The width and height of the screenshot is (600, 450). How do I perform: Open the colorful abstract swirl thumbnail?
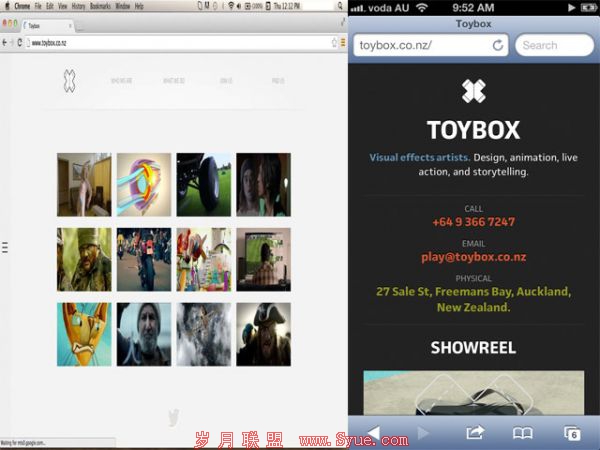click(x=144, y=184)
